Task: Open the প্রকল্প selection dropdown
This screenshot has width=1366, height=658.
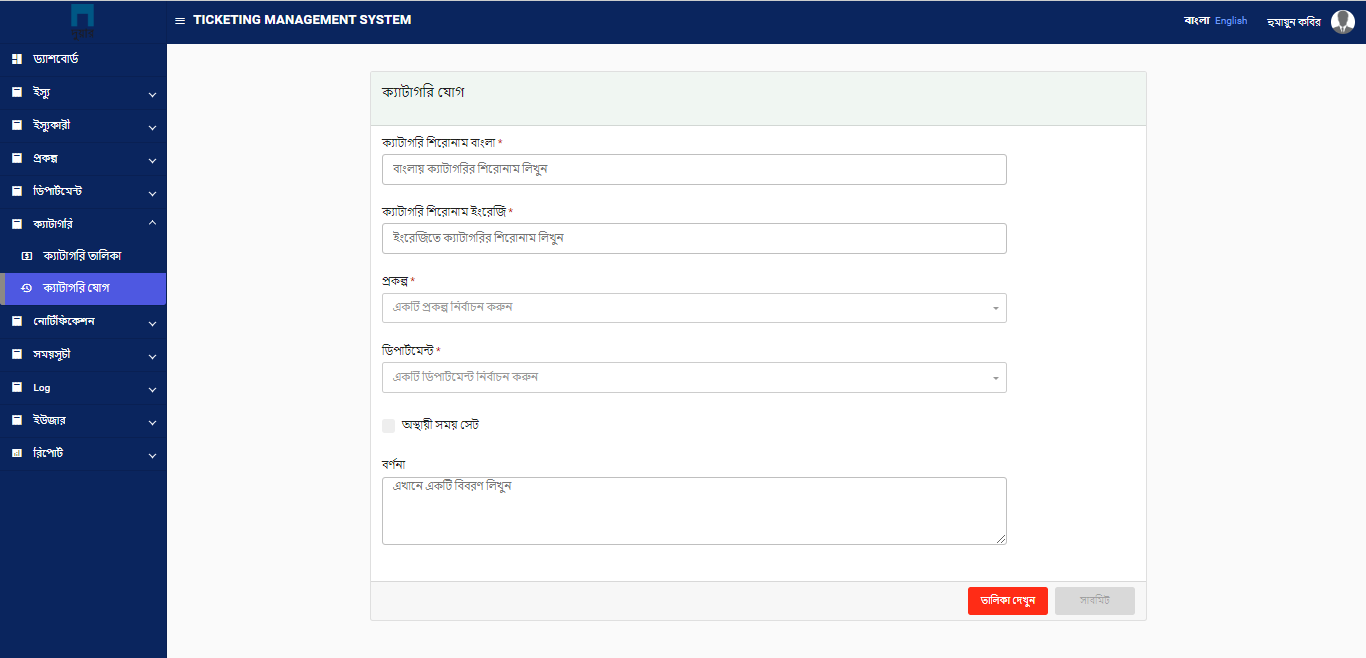Action: click(x=694, y=307)
